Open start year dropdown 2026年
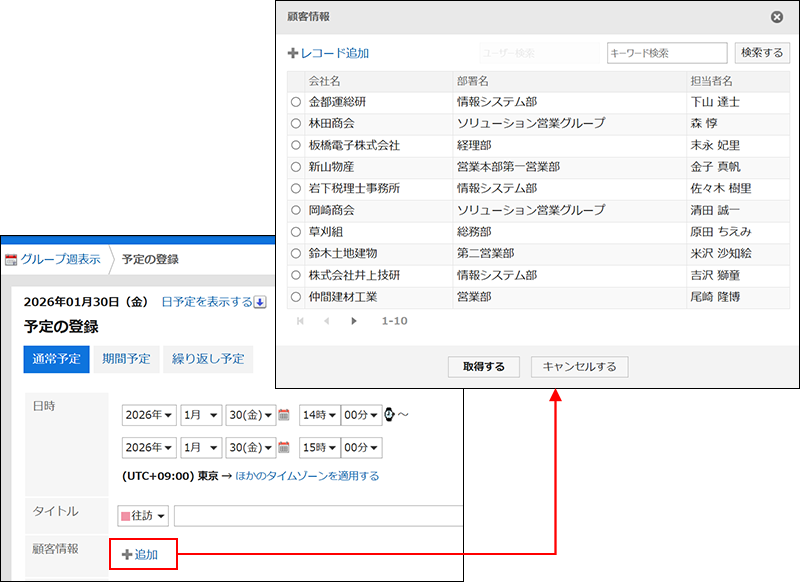This screenshot has width=800, height=582. 149,415
